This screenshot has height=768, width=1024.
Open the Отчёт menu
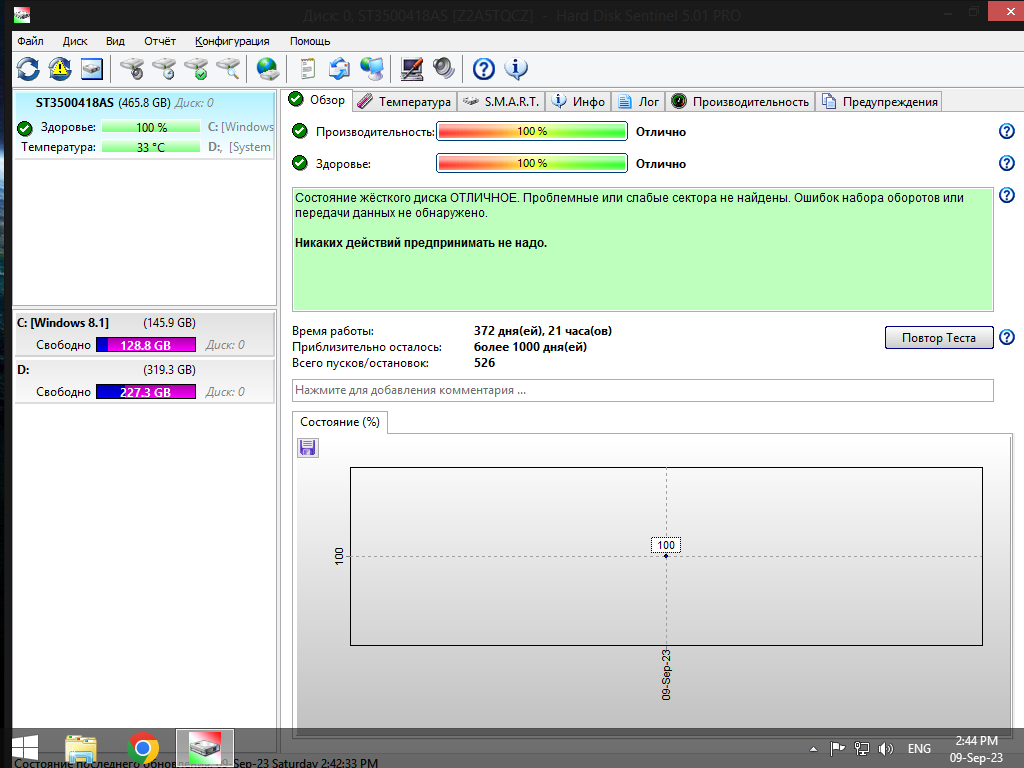tap(159, 41)
